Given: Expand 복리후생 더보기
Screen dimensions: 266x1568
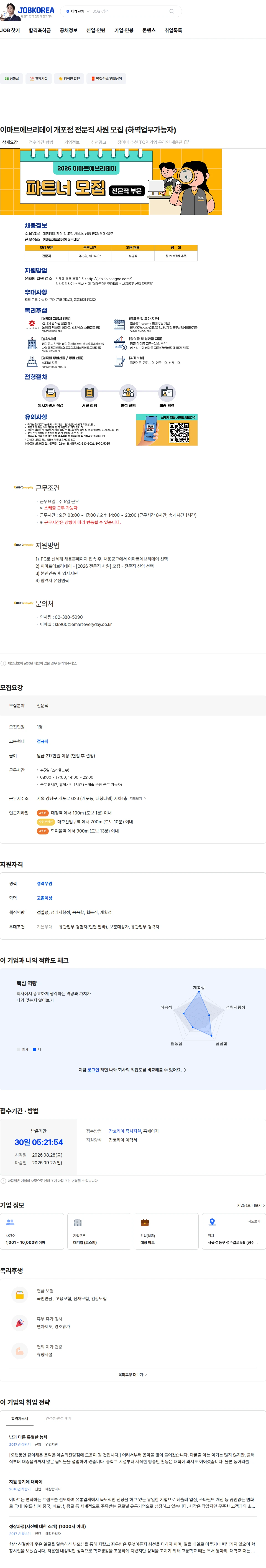Looking at the screenshot, I should 133,1374.
